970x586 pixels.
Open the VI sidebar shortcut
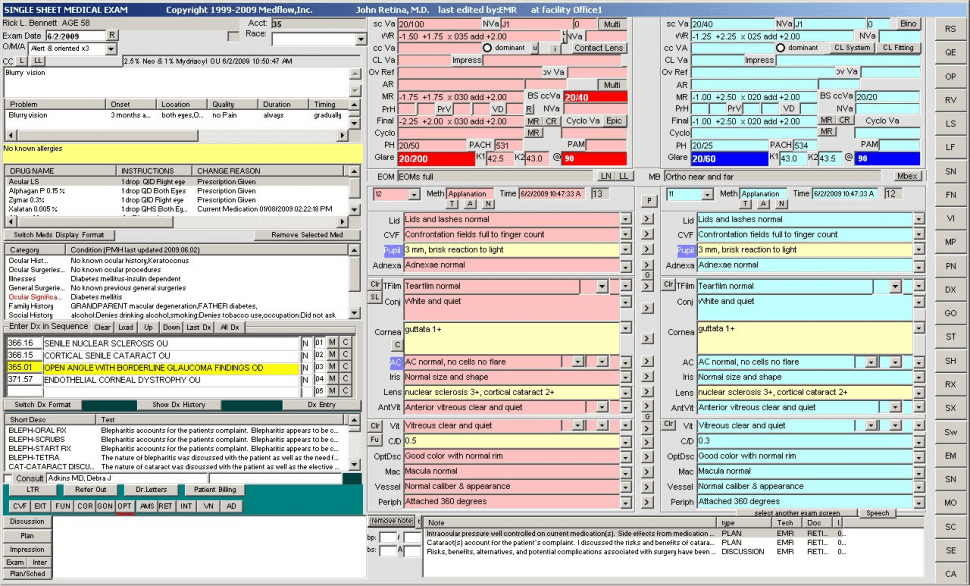coord(951,218)
